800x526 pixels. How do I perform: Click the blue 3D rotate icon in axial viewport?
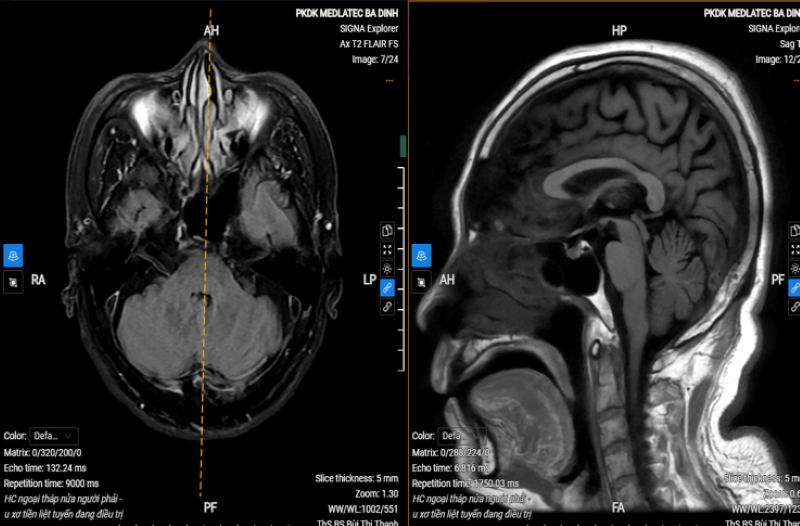[x=13, y=256]
